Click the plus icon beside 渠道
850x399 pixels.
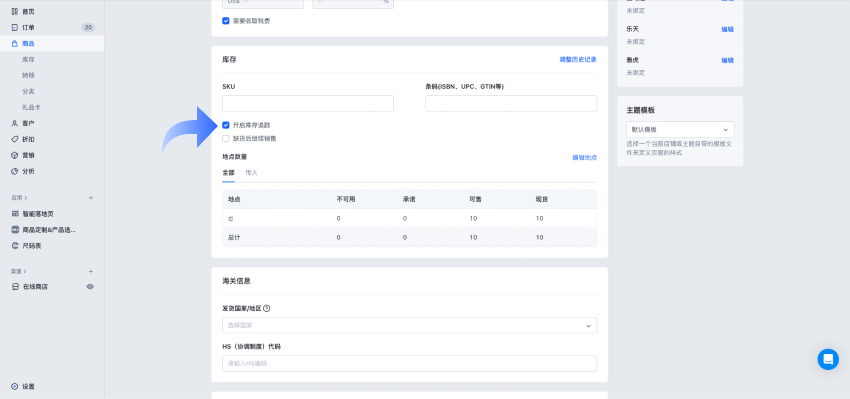[91, 271]
